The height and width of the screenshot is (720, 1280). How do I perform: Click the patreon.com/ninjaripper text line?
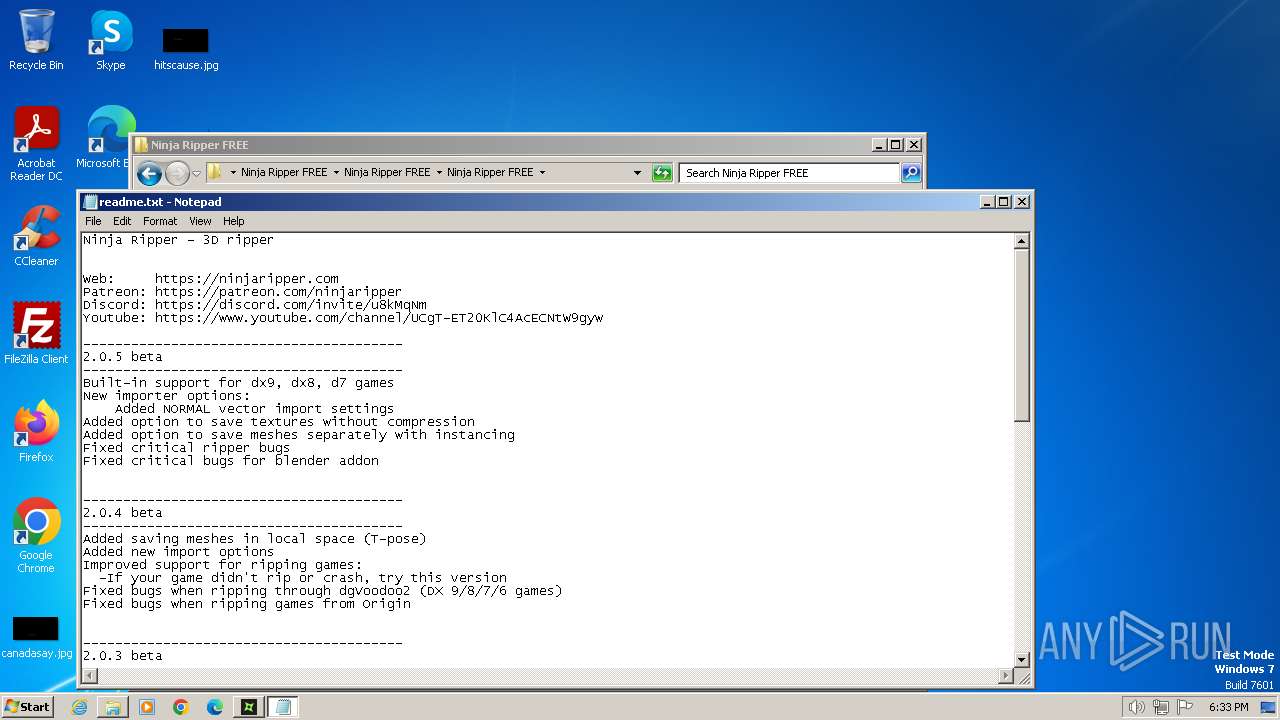tap(242, 292)
